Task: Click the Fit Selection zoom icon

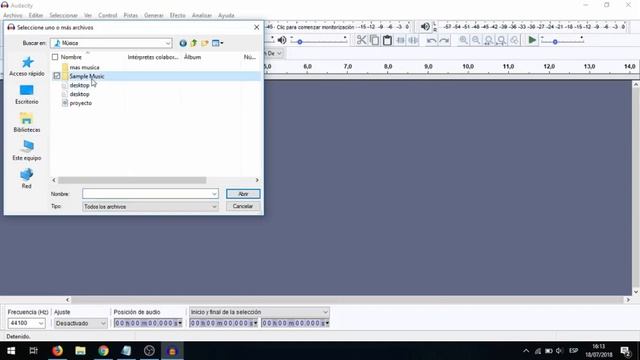Action: (x=489, y=40)
